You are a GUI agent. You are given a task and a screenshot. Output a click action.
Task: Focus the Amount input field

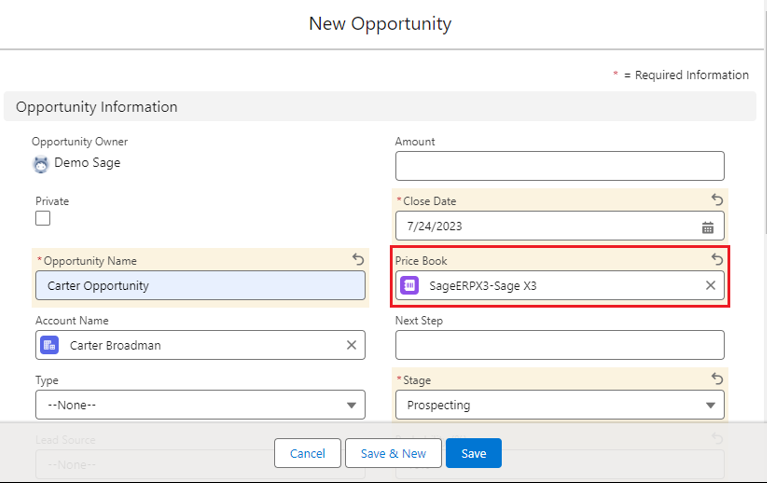click(x=559, y=166)
